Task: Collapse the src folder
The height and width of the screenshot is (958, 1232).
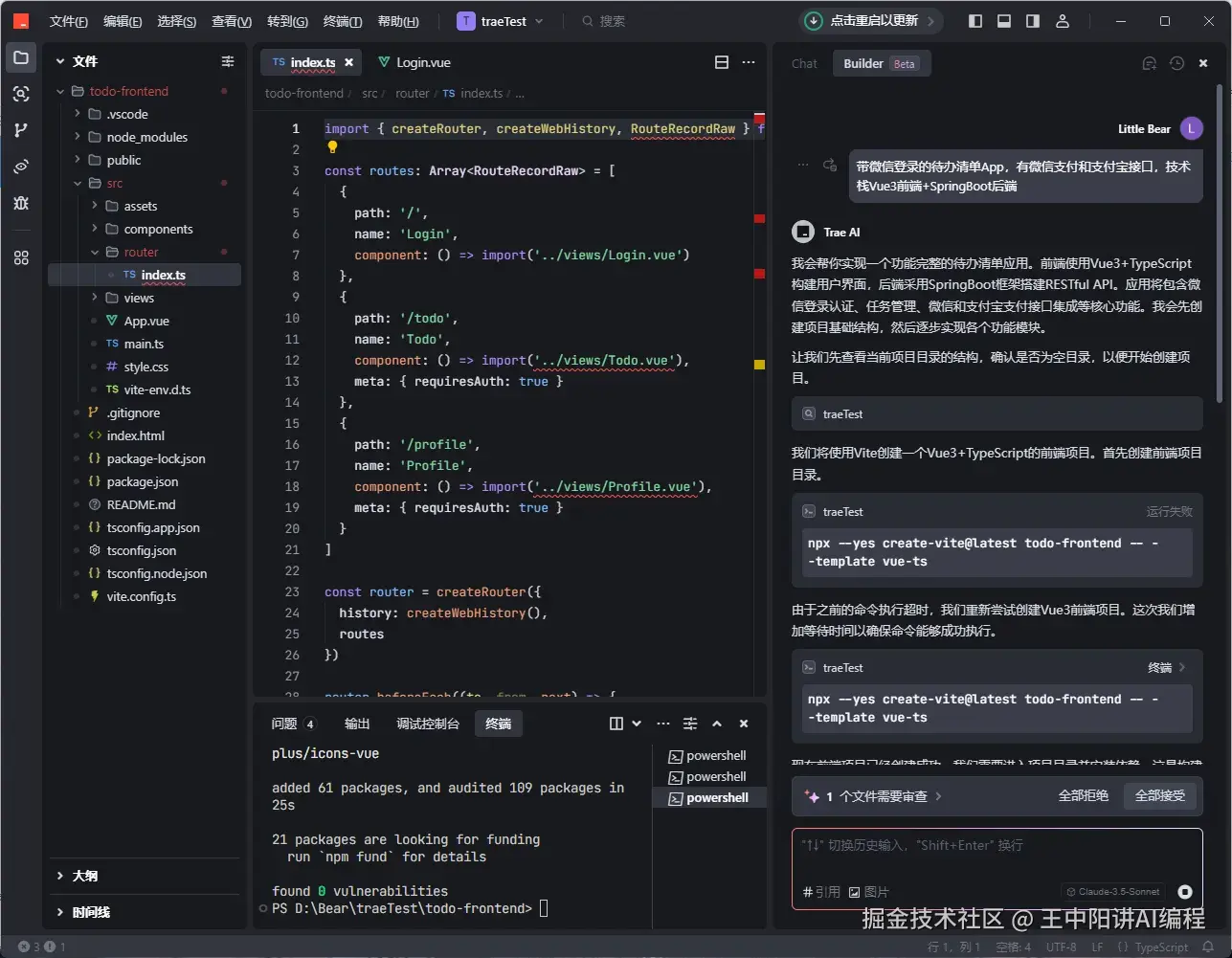Action: 78,183
